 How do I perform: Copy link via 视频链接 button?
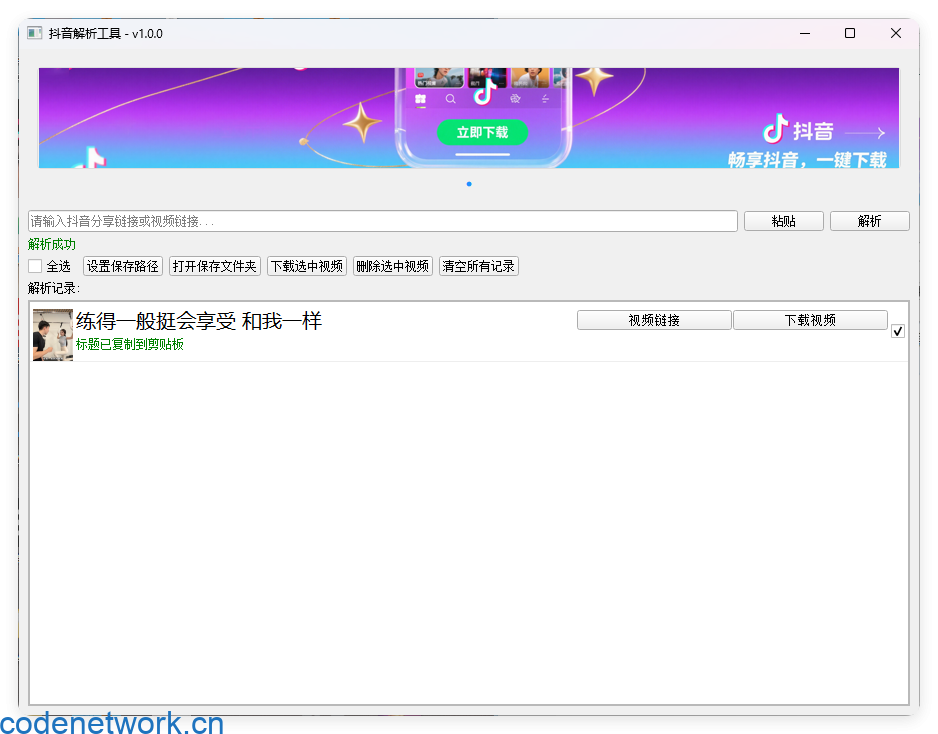(x=654, y=320)
